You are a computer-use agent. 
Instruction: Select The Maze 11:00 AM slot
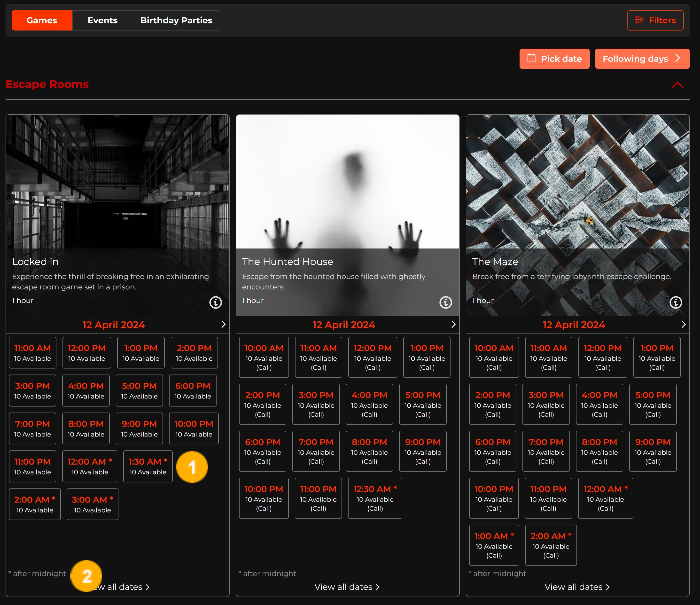[548, 357]
